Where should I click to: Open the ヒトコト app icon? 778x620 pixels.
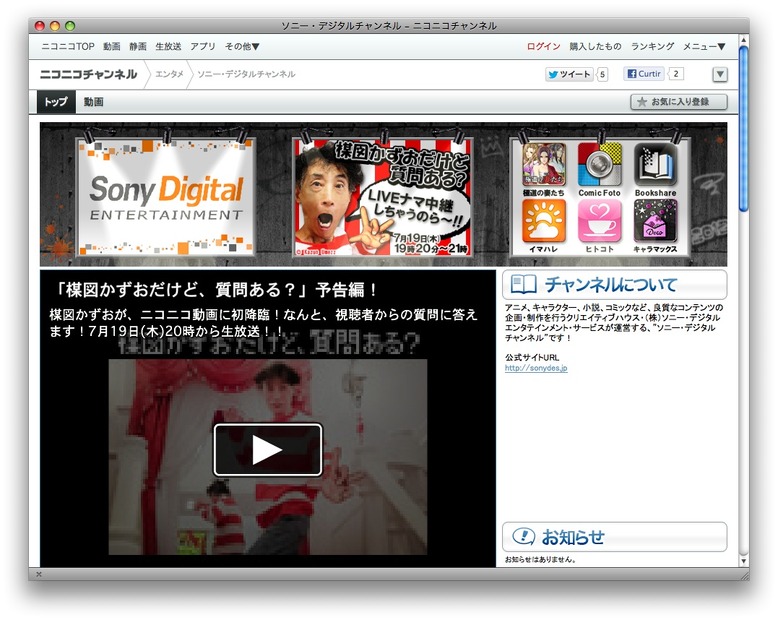pos(599,221)
